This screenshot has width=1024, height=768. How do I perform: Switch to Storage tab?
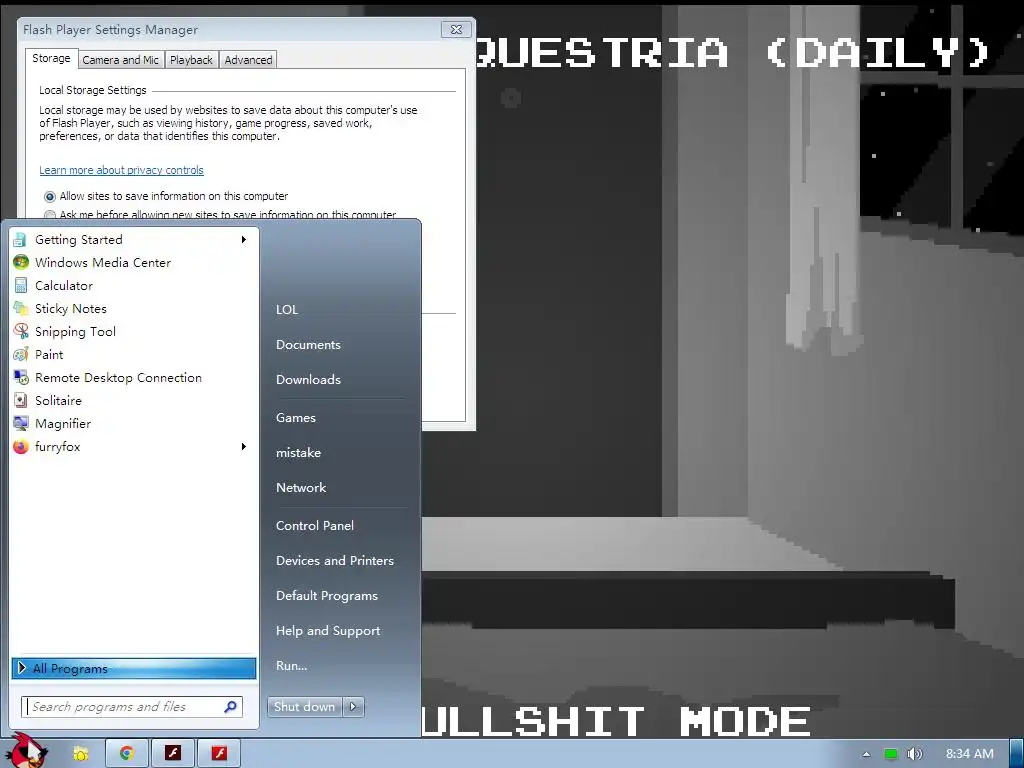pyautogui.click(x=51, y=58)
